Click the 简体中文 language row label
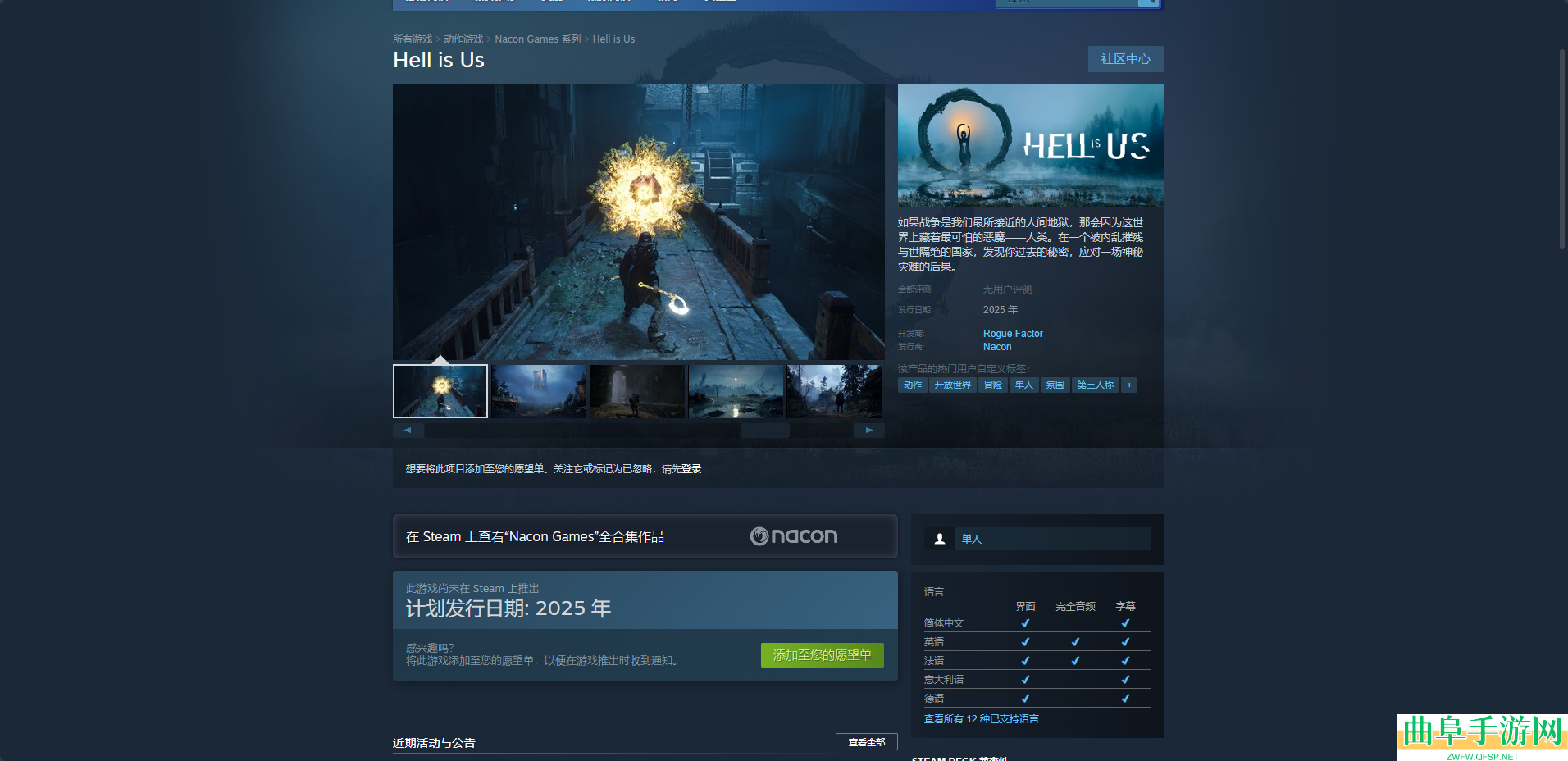 coord(944,623)
